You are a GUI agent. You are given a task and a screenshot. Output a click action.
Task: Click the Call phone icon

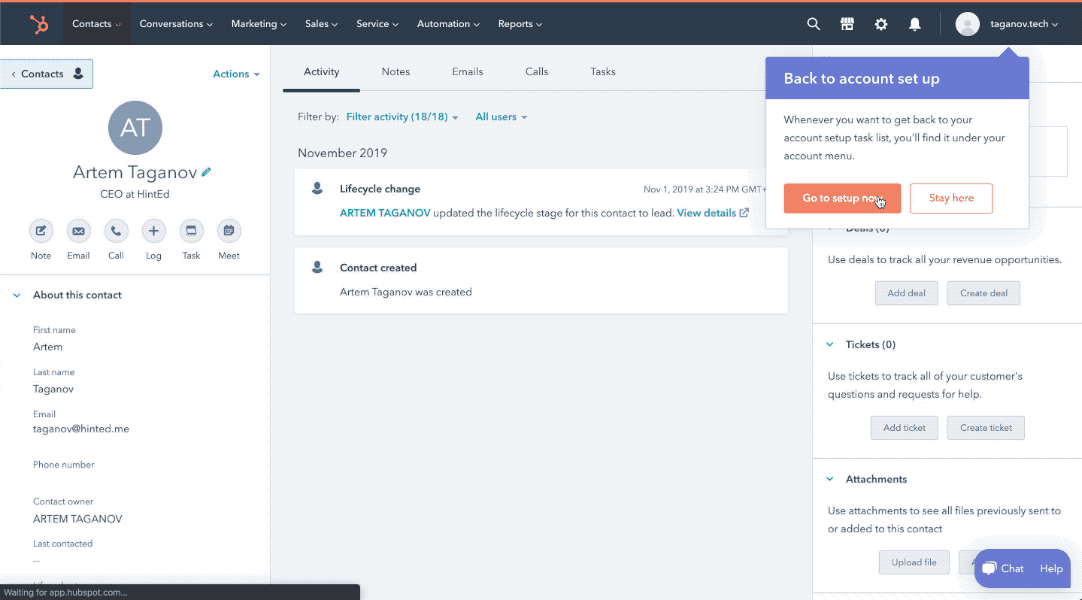click(116, 231)
